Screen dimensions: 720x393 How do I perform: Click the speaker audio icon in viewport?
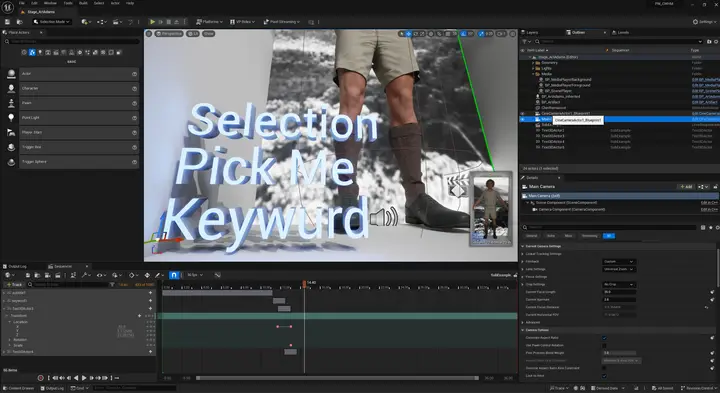pos(383,217)
